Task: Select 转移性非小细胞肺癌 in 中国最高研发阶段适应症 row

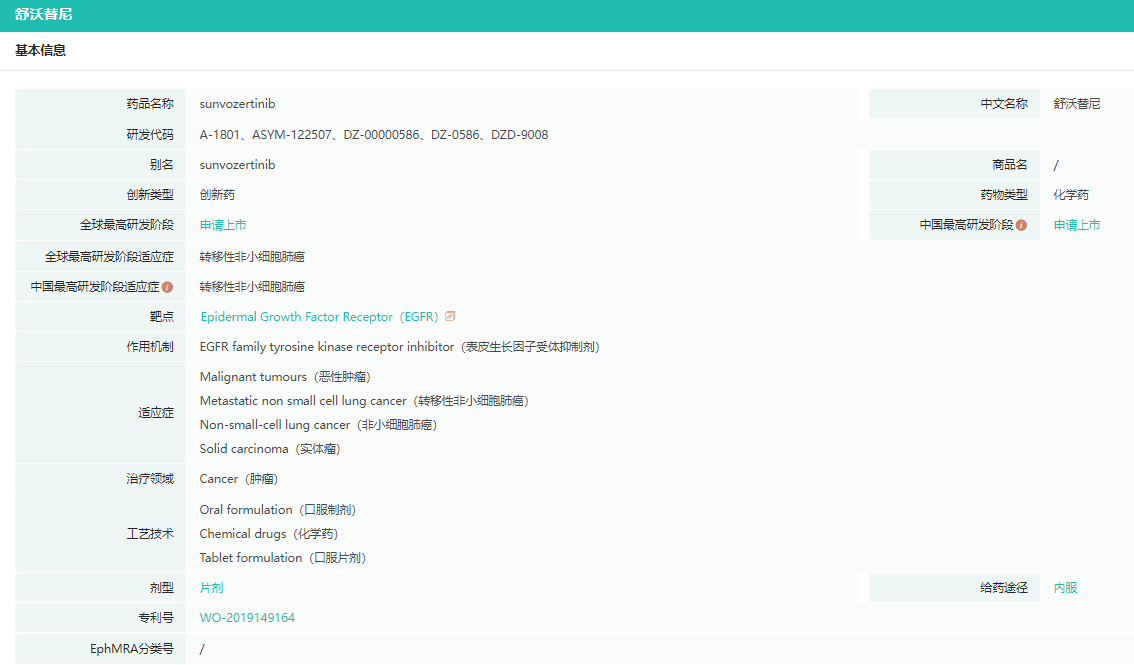Action: [x=252, y=287]
